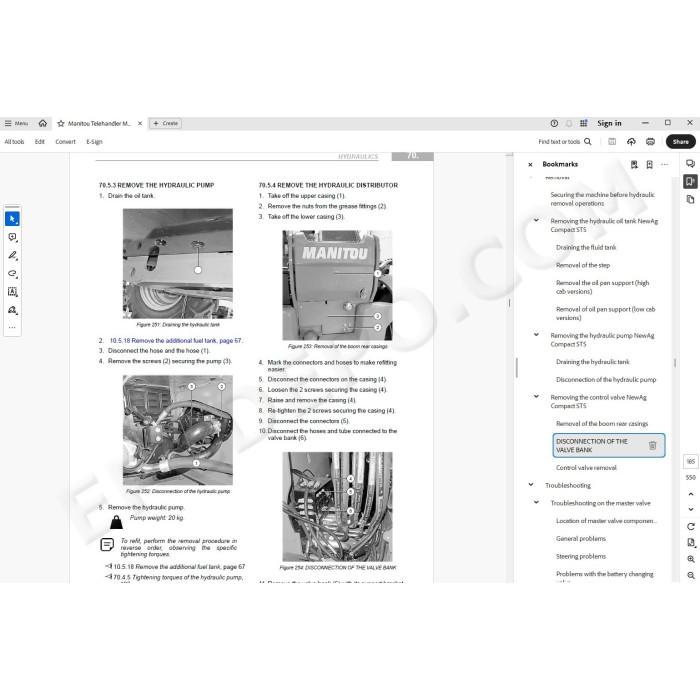Click Sign in

[x=609, y=123]
